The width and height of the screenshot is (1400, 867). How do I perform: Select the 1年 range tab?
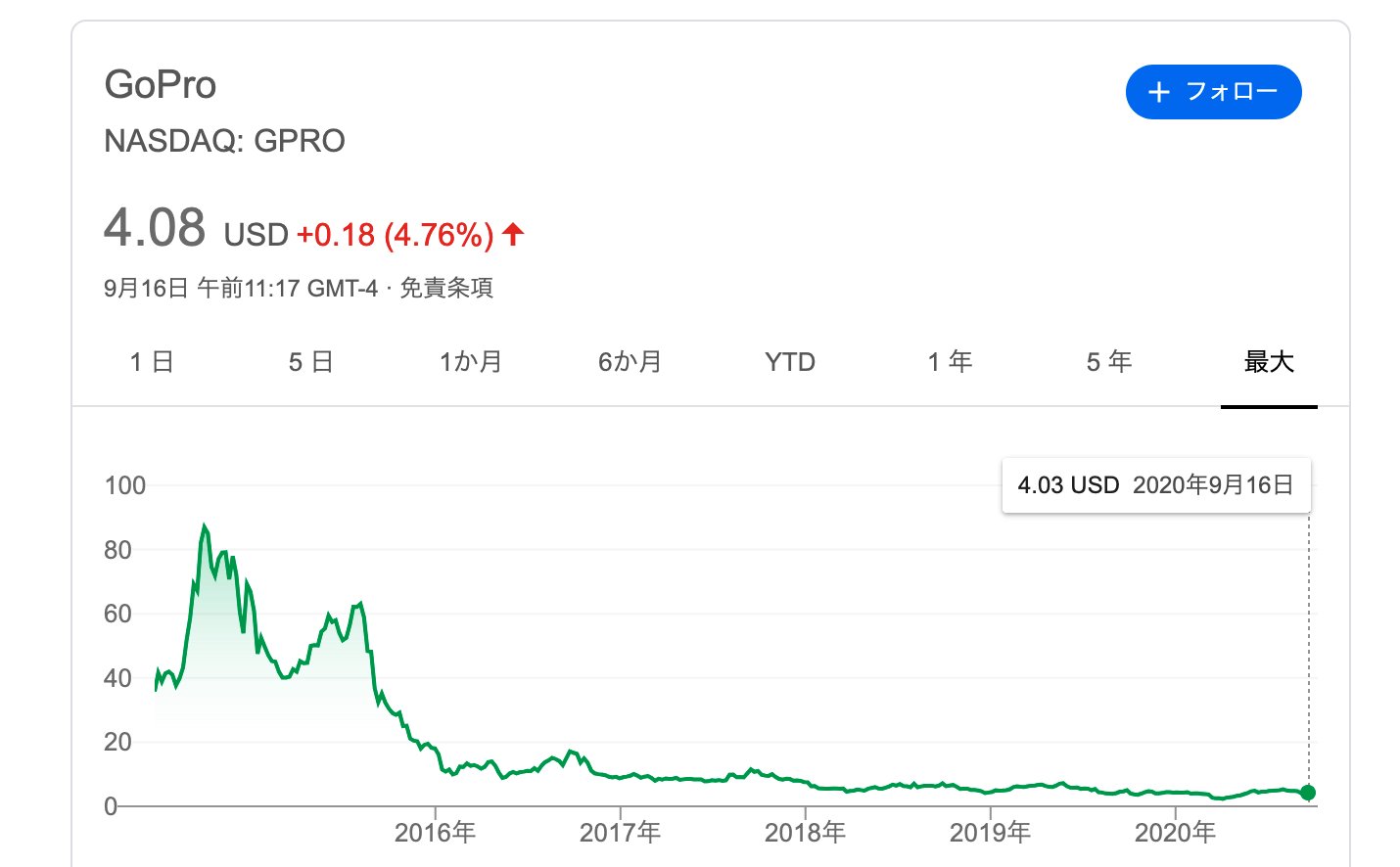[x=950, y=362]
